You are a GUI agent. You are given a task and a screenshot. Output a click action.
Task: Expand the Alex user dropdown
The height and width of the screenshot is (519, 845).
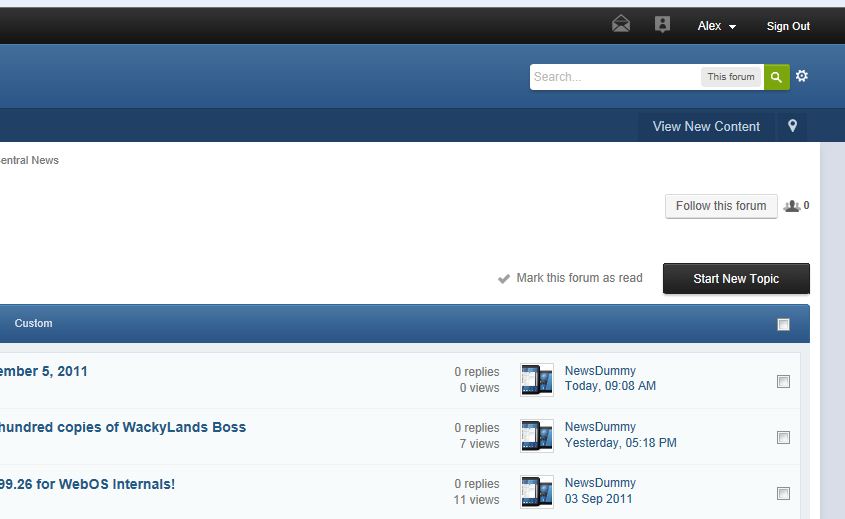click(717, 26)
